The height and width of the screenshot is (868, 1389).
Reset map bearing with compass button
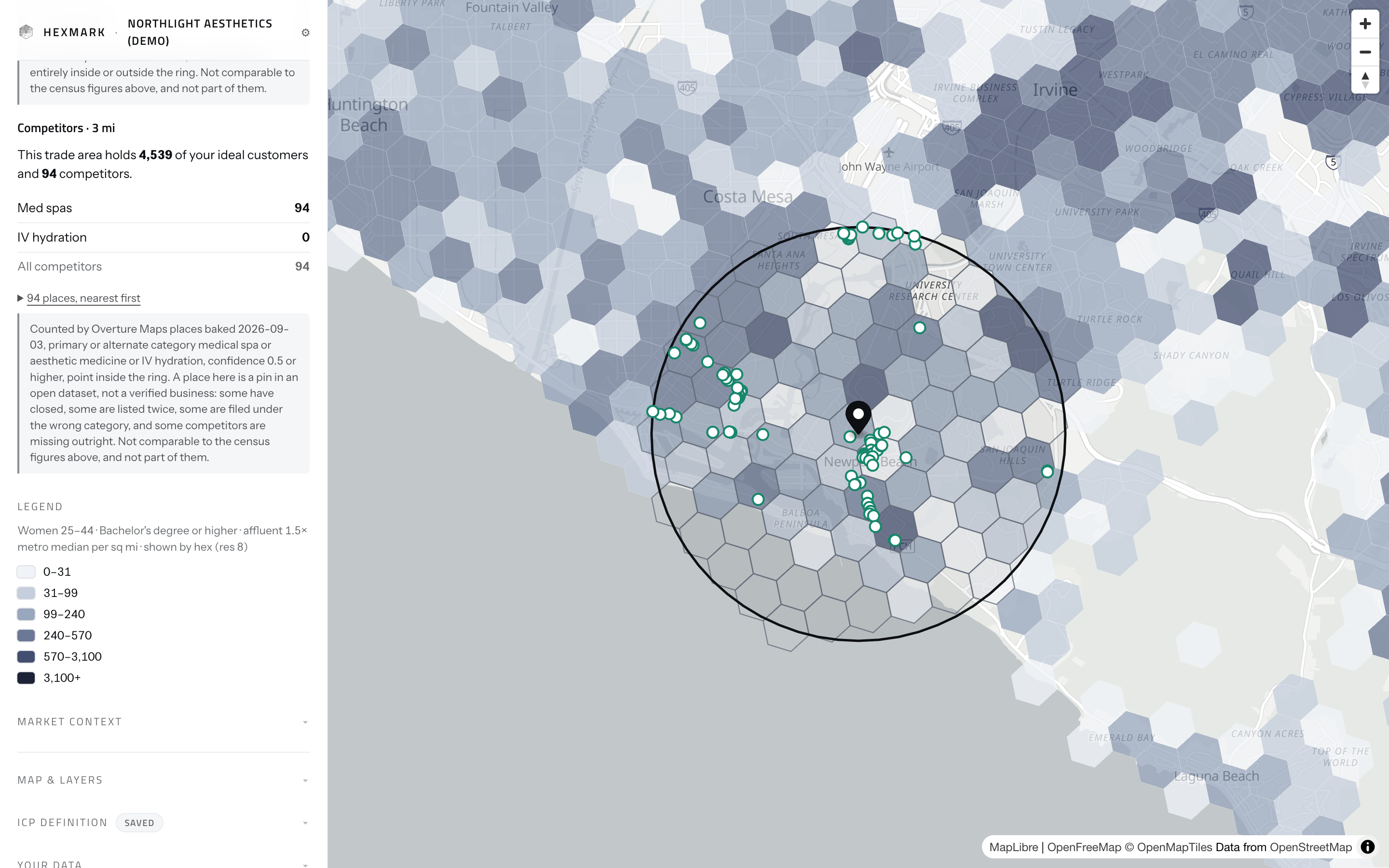click(1365, 80)
